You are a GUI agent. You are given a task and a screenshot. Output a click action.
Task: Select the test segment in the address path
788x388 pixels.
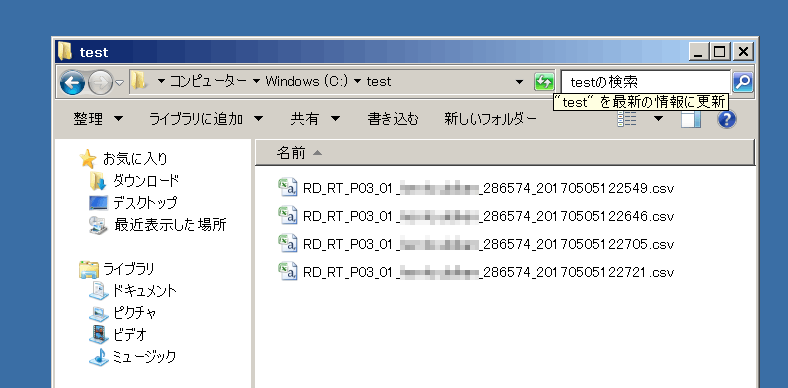(x=379, y=81)
